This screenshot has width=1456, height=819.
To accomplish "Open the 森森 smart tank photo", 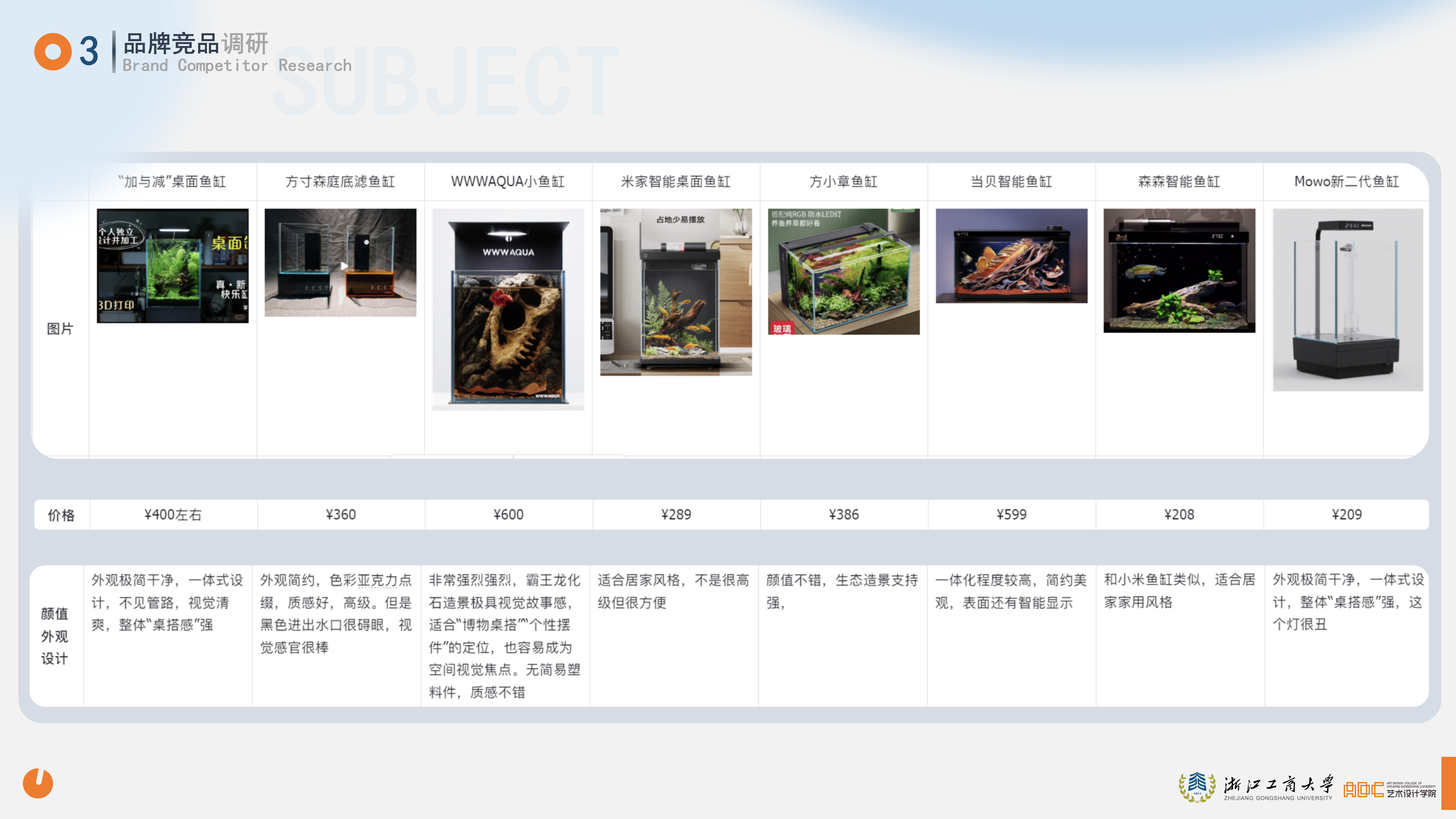I will tap(1179, 270).
